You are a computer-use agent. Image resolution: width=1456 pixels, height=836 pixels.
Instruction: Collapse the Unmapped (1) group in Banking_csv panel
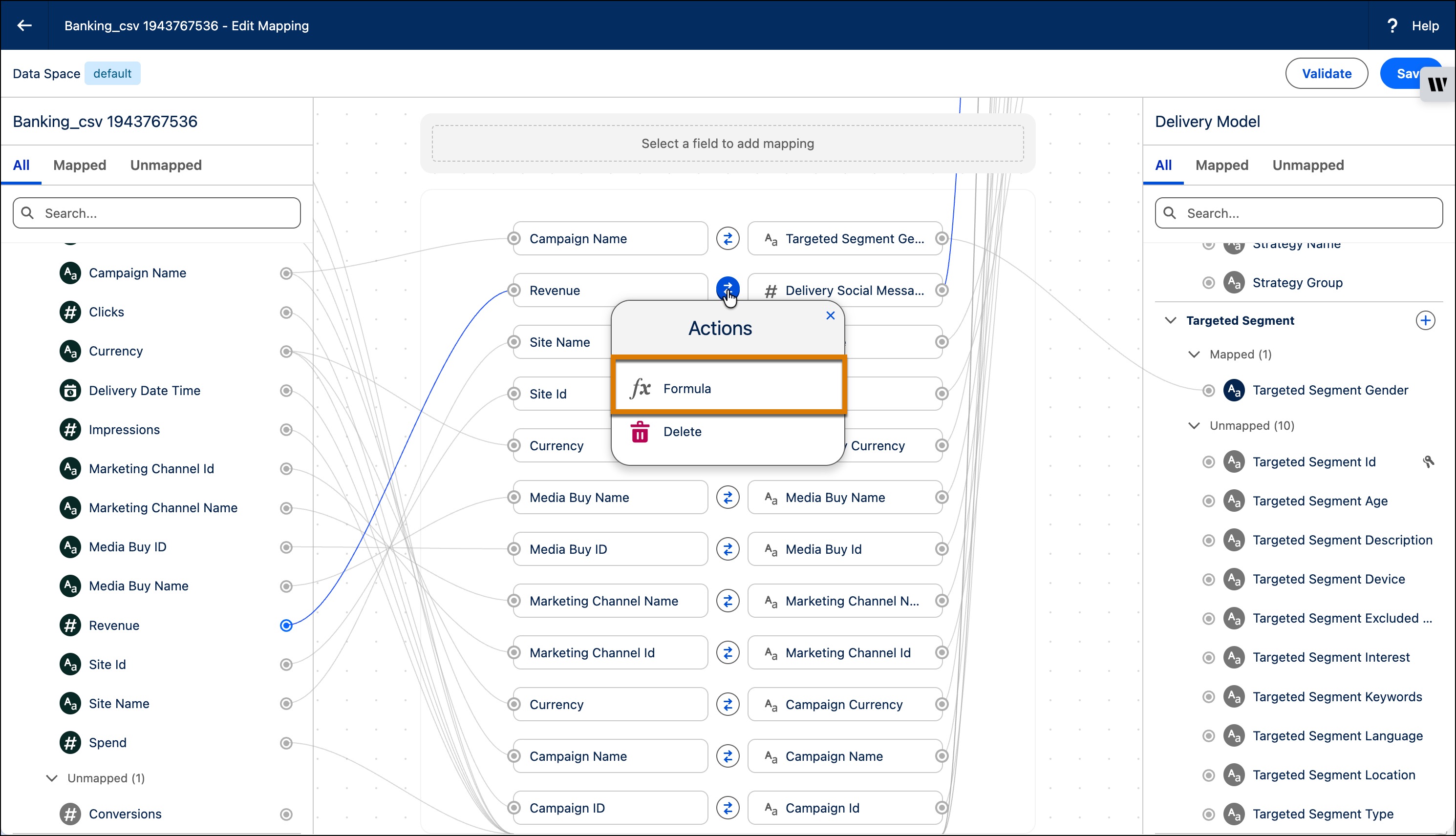(x=52, y=778)
